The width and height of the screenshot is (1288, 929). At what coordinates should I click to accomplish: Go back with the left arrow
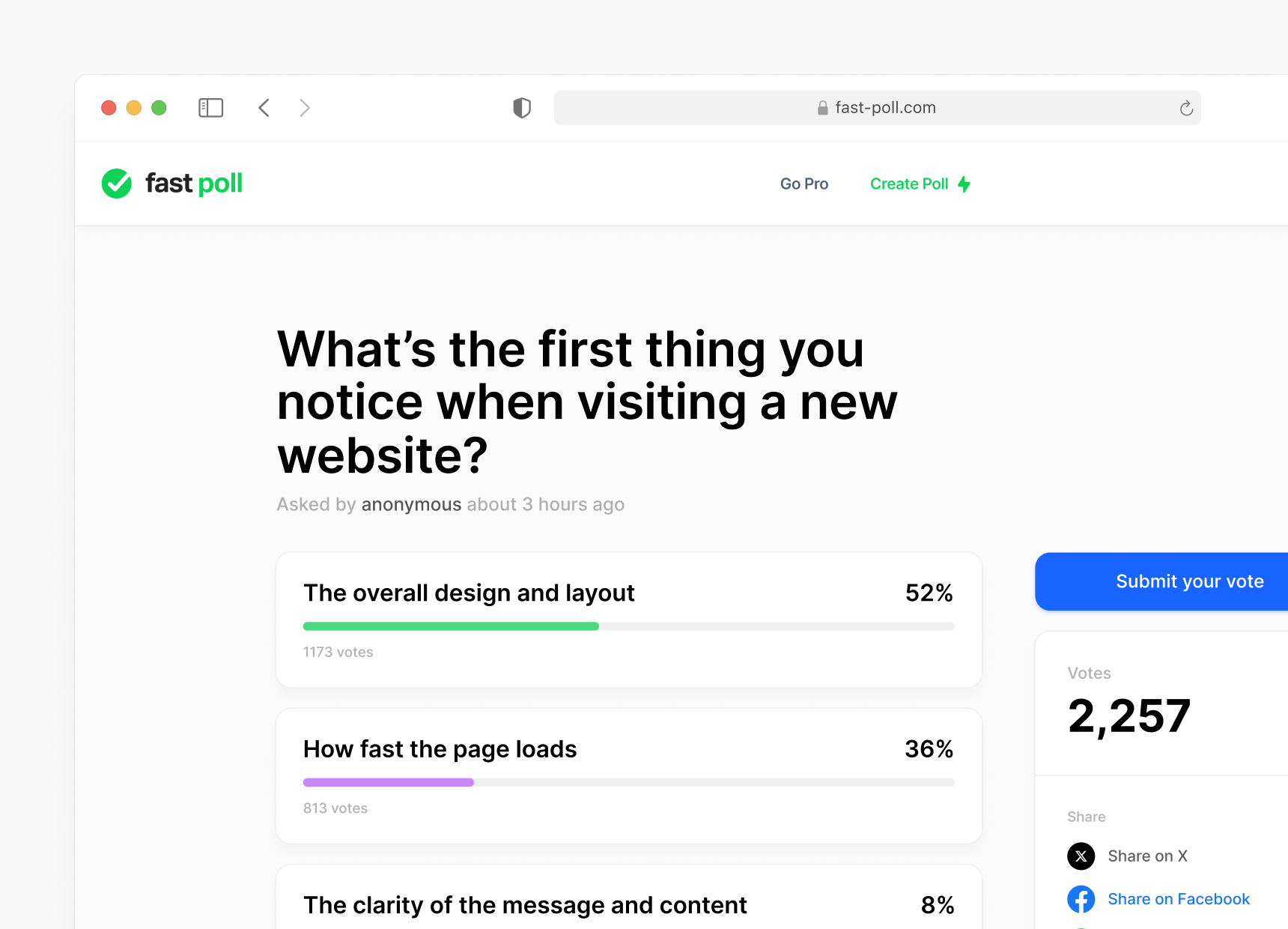[264, 108]
